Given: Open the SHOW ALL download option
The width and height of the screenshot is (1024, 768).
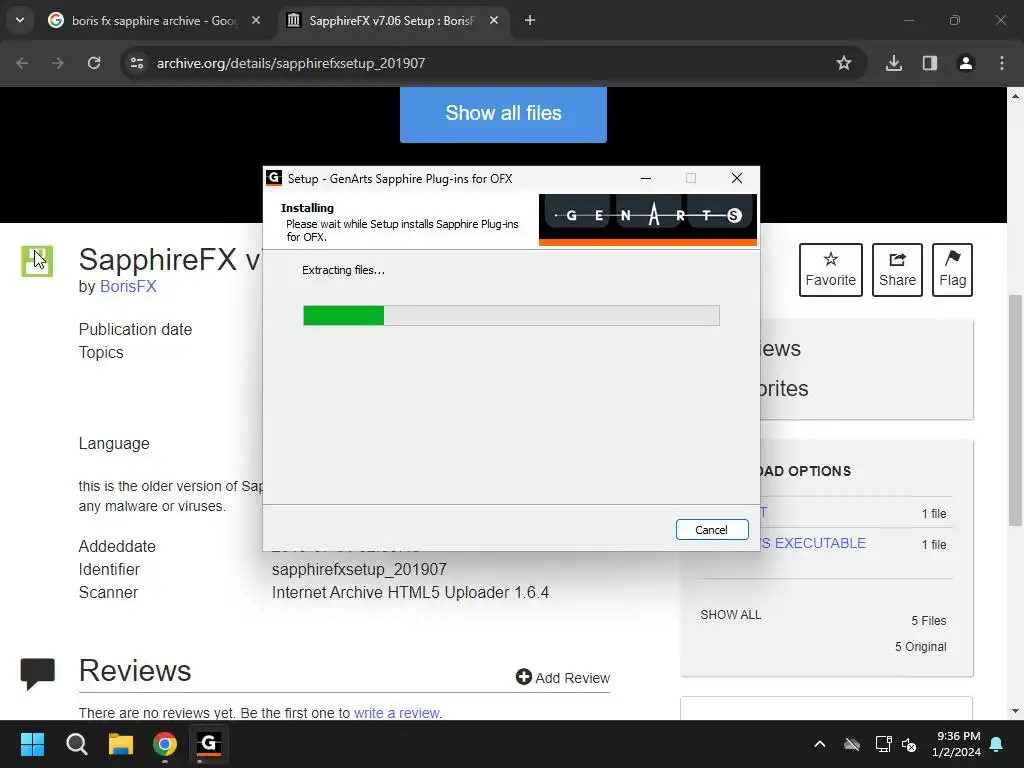Looking at the screenshot, I should point(731,615).
